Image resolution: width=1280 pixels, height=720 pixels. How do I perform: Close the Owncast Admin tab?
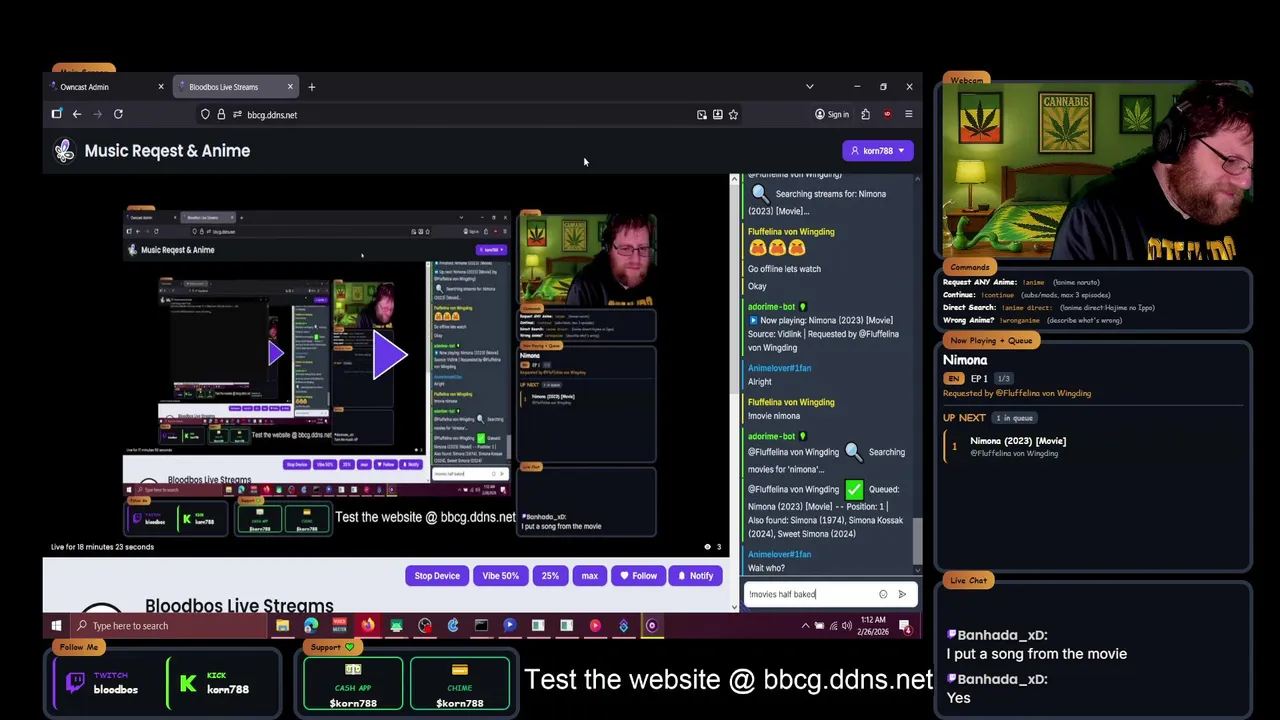point(160,87)
